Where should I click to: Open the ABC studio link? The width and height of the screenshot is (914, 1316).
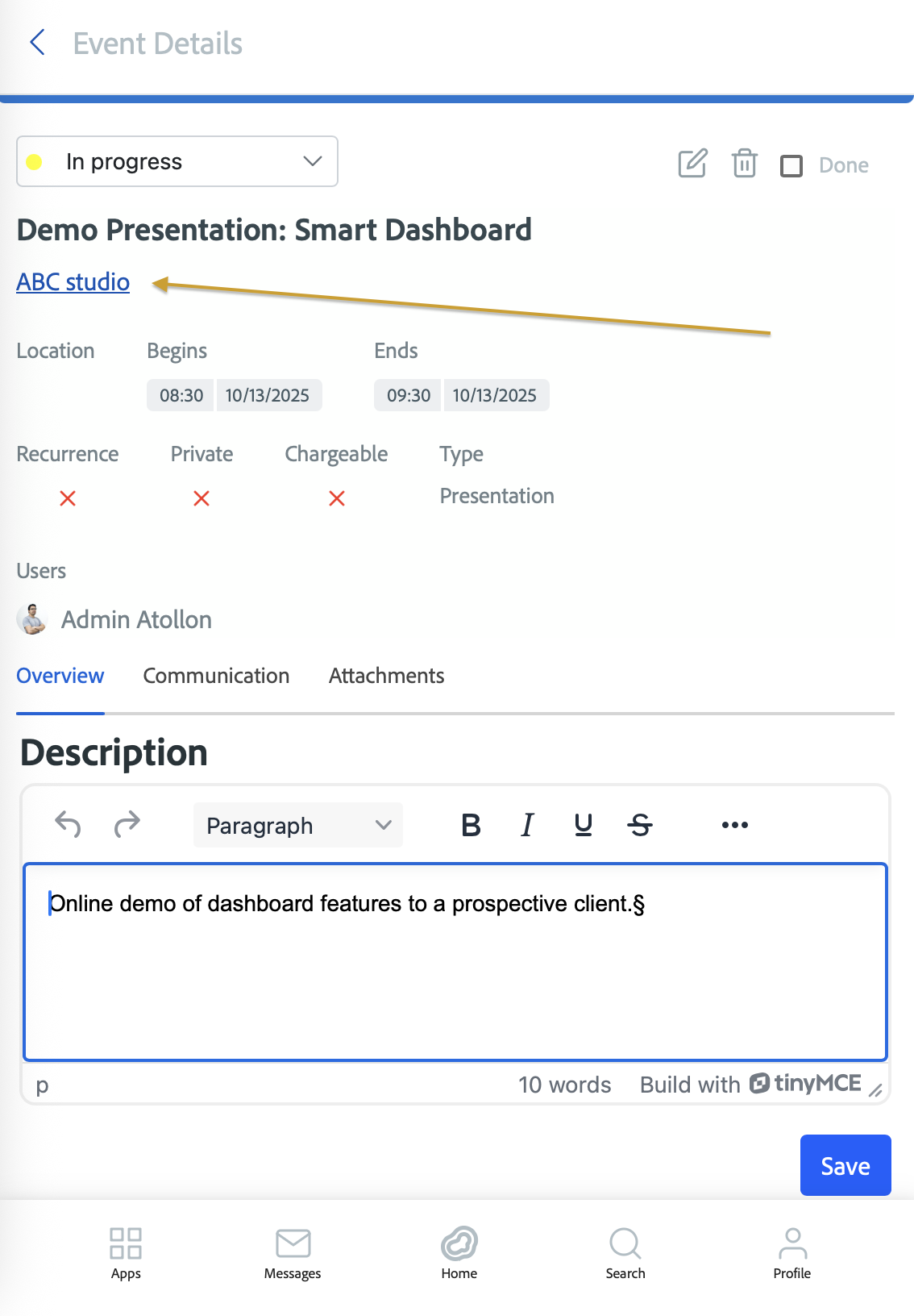(x=73, y=282)
